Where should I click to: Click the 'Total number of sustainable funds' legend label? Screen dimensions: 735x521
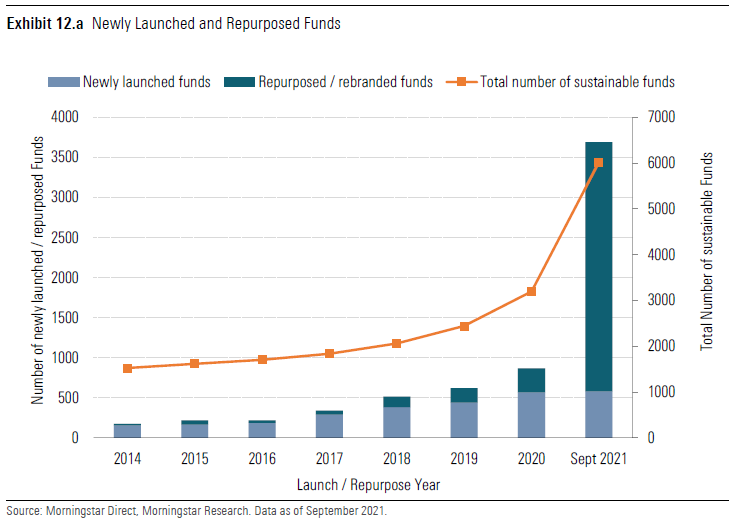577,82
